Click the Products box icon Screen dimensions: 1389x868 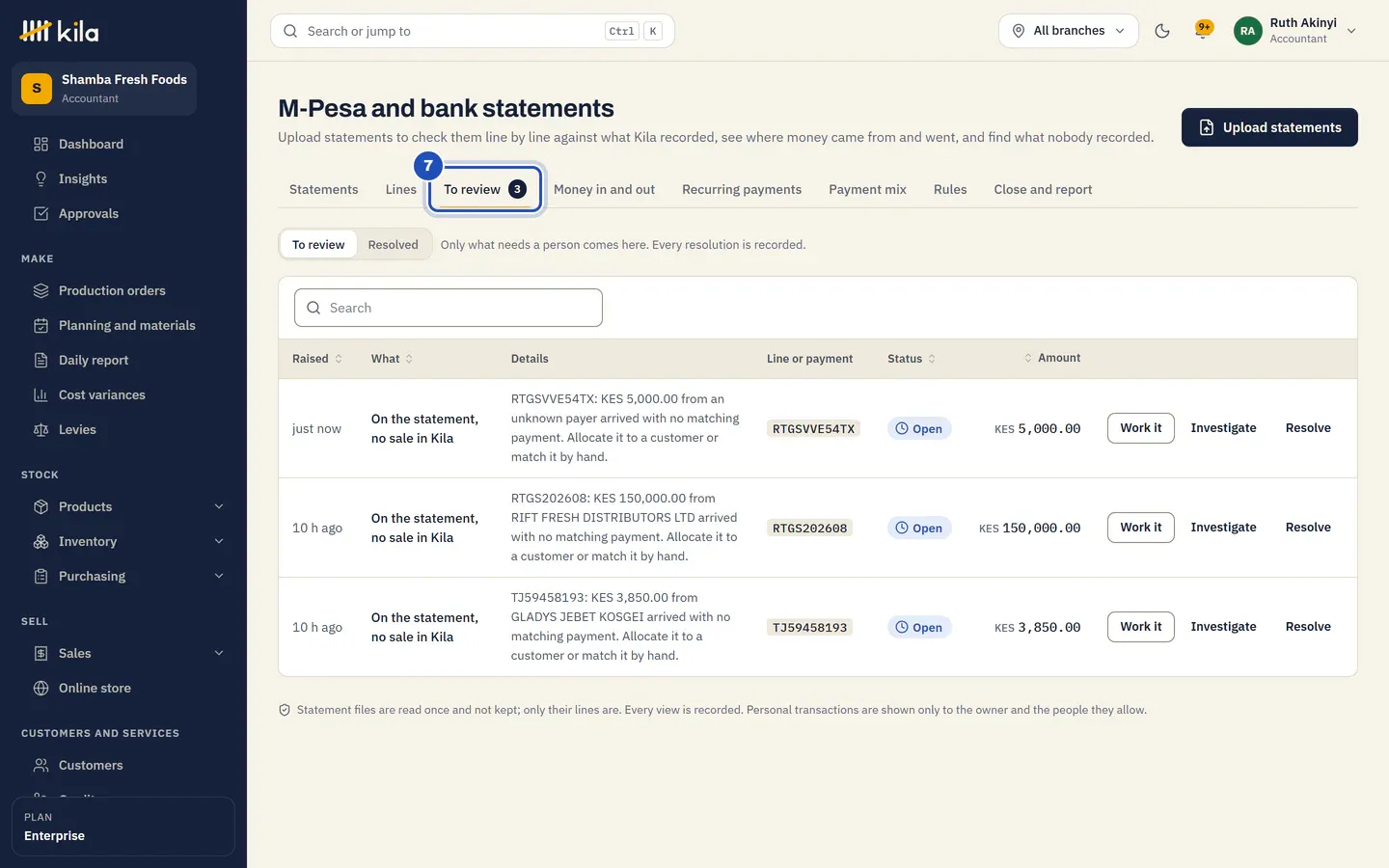tap(41, 507)
